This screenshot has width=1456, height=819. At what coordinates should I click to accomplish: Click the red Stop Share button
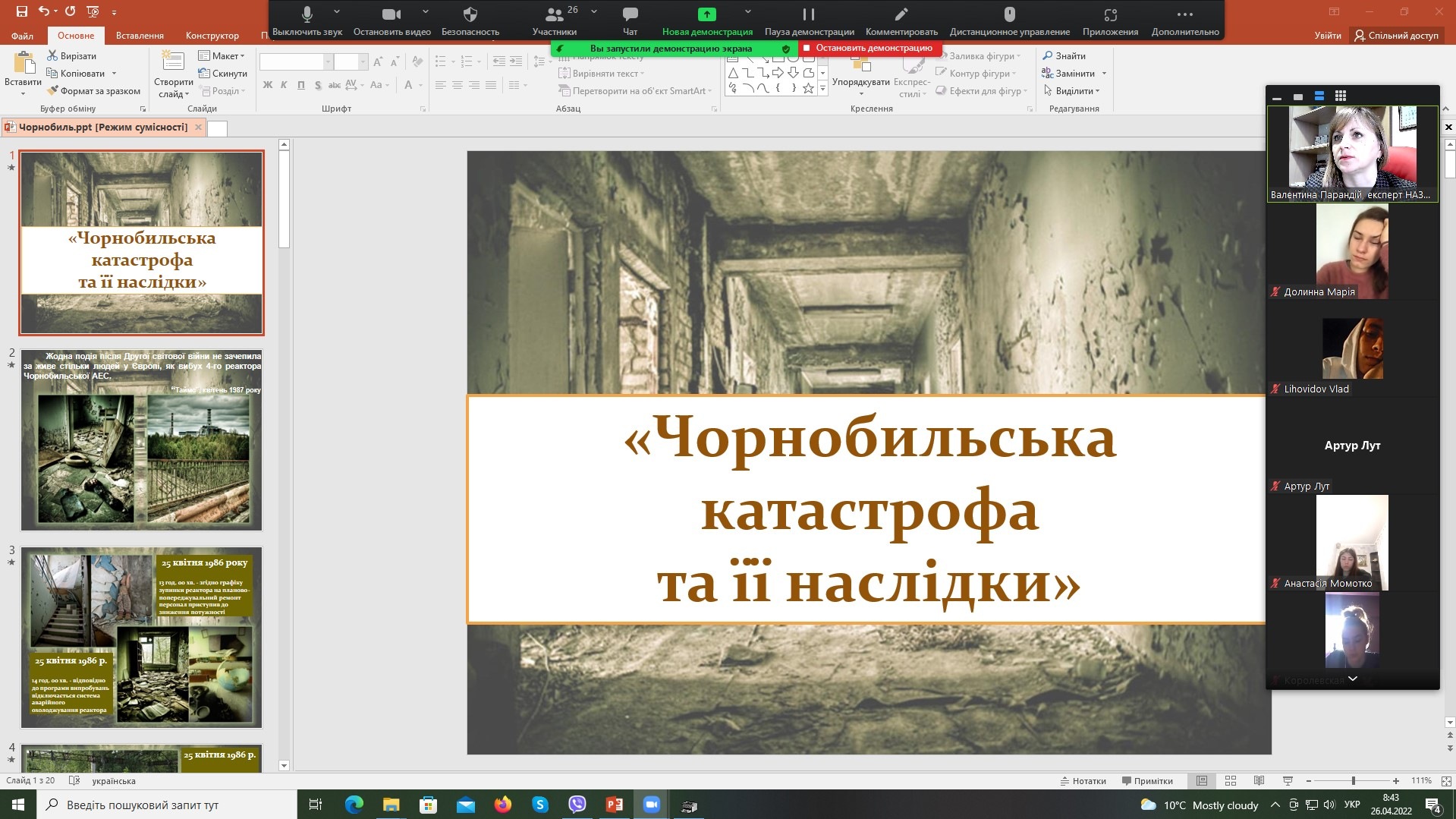pyautogui.click(x=869, y=48)
